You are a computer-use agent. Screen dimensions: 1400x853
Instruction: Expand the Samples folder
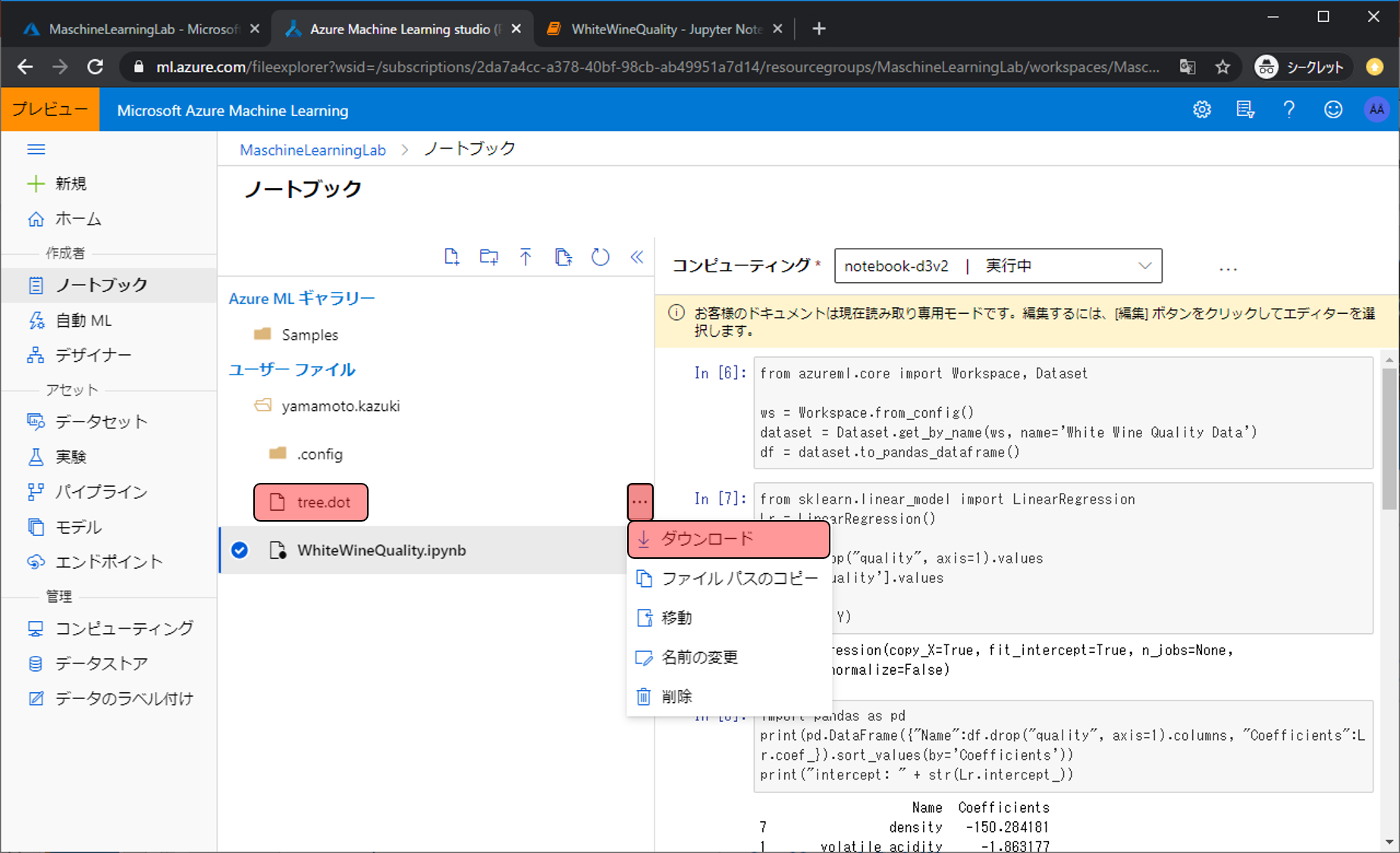coord(309,334)
